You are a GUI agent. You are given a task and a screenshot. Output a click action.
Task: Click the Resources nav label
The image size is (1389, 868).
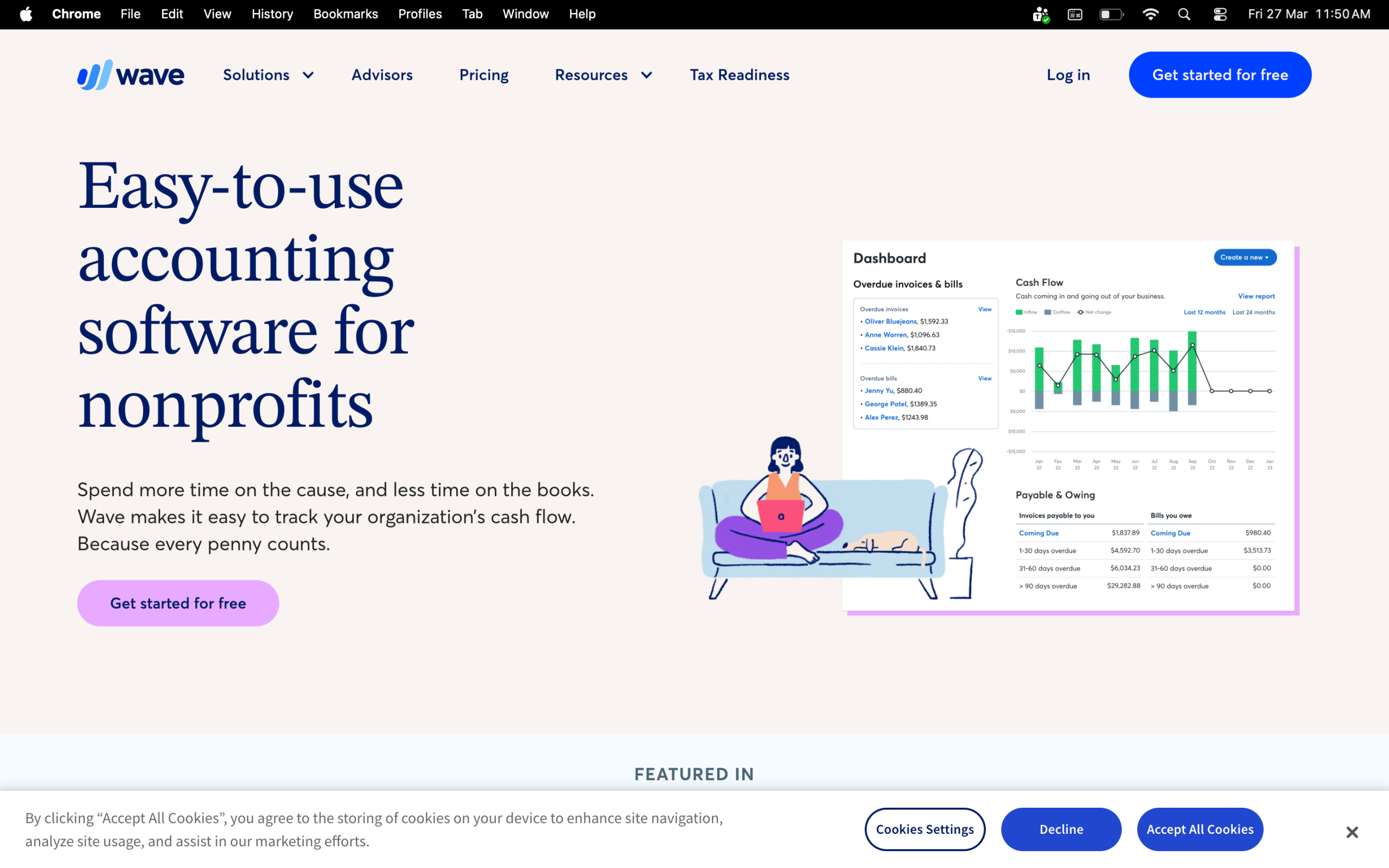591,75
